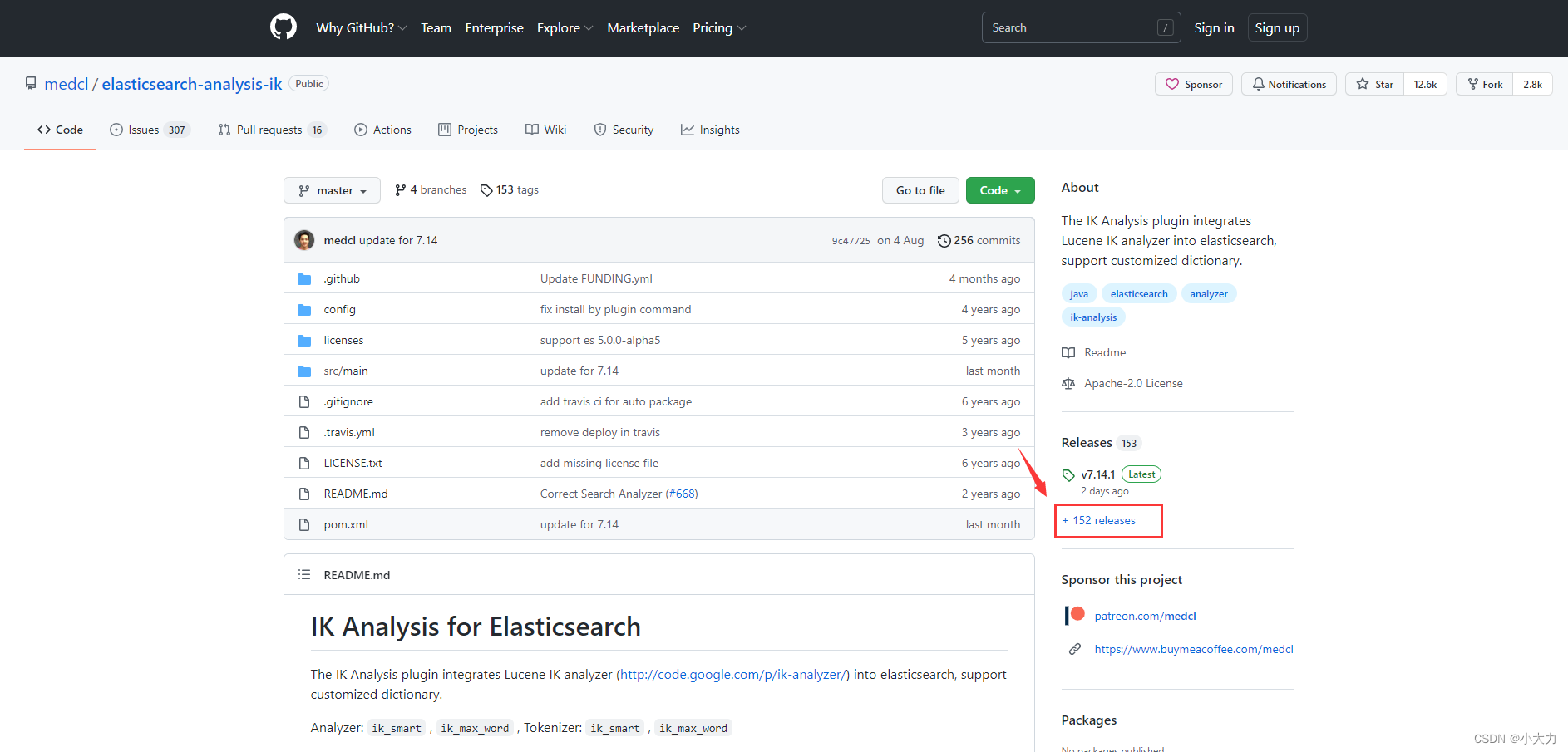Open the LICENSE.txt file
Viewport: 1568px width, 752px height.
(x=353, y=463)
